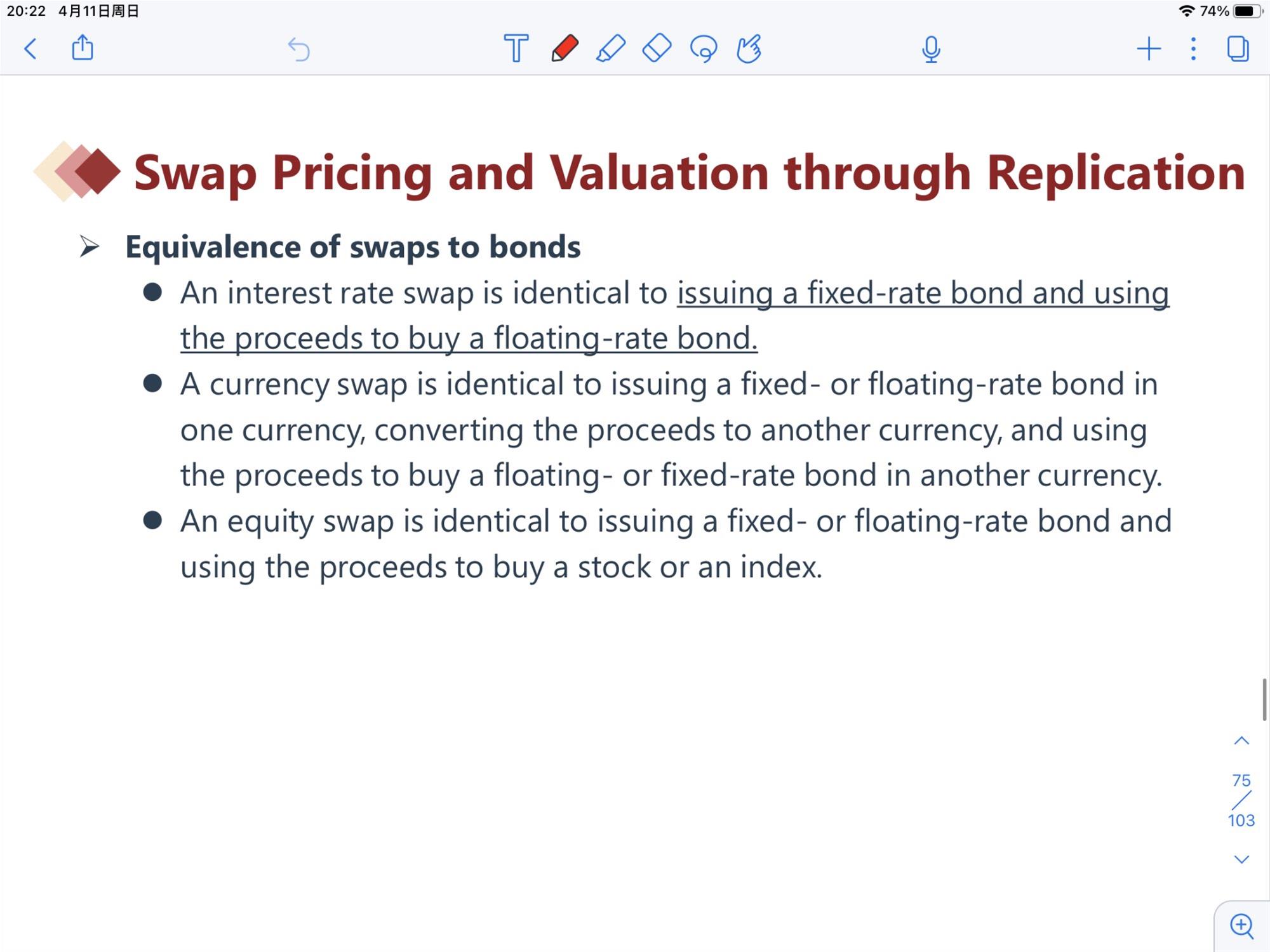
Task: Tap the slide title Swap Pricing and Valuation
Action: (689, 173)
